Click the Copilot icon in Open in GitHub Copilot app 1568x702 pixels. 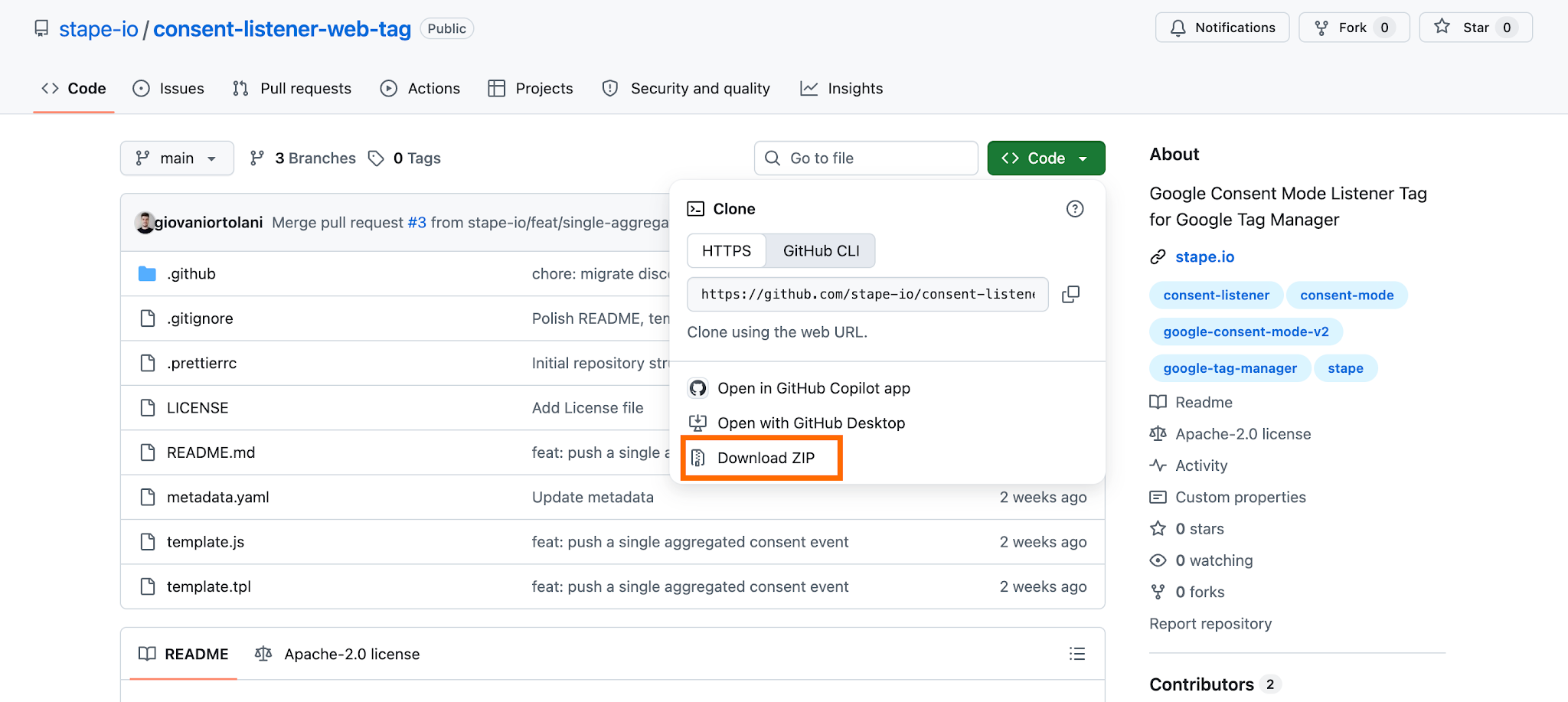pyautogui.click(x=697, y=388)
